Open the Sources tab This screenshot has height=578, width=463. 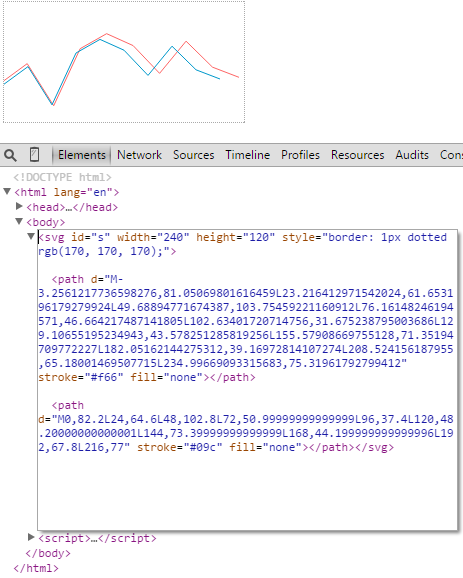coord(194,155)
